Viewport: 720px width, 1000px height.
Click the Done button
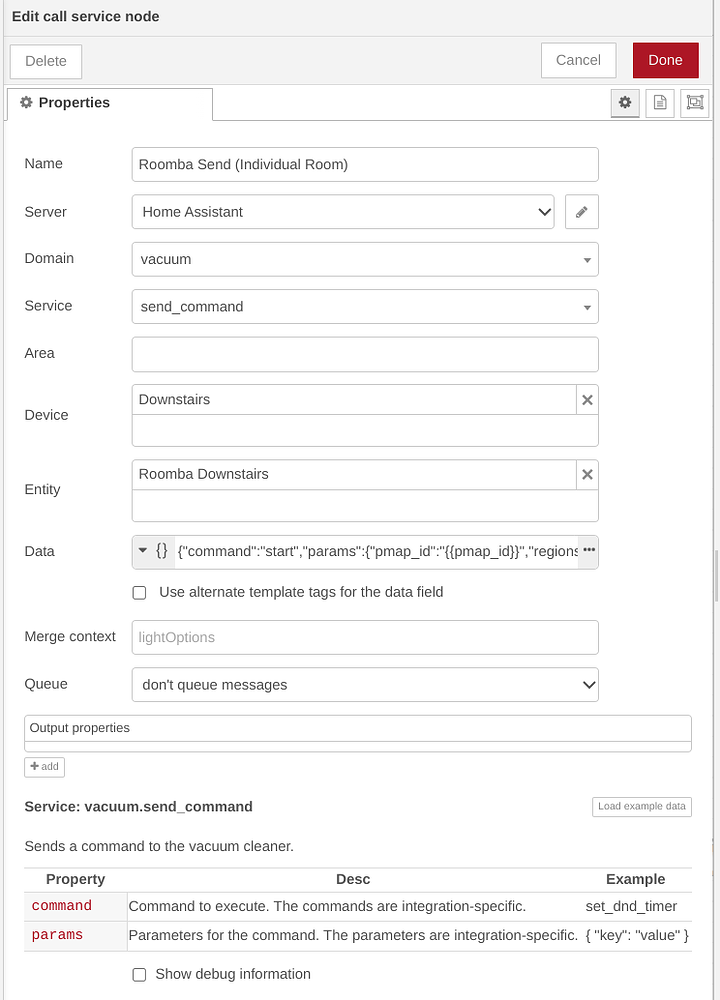coord(665,60)
